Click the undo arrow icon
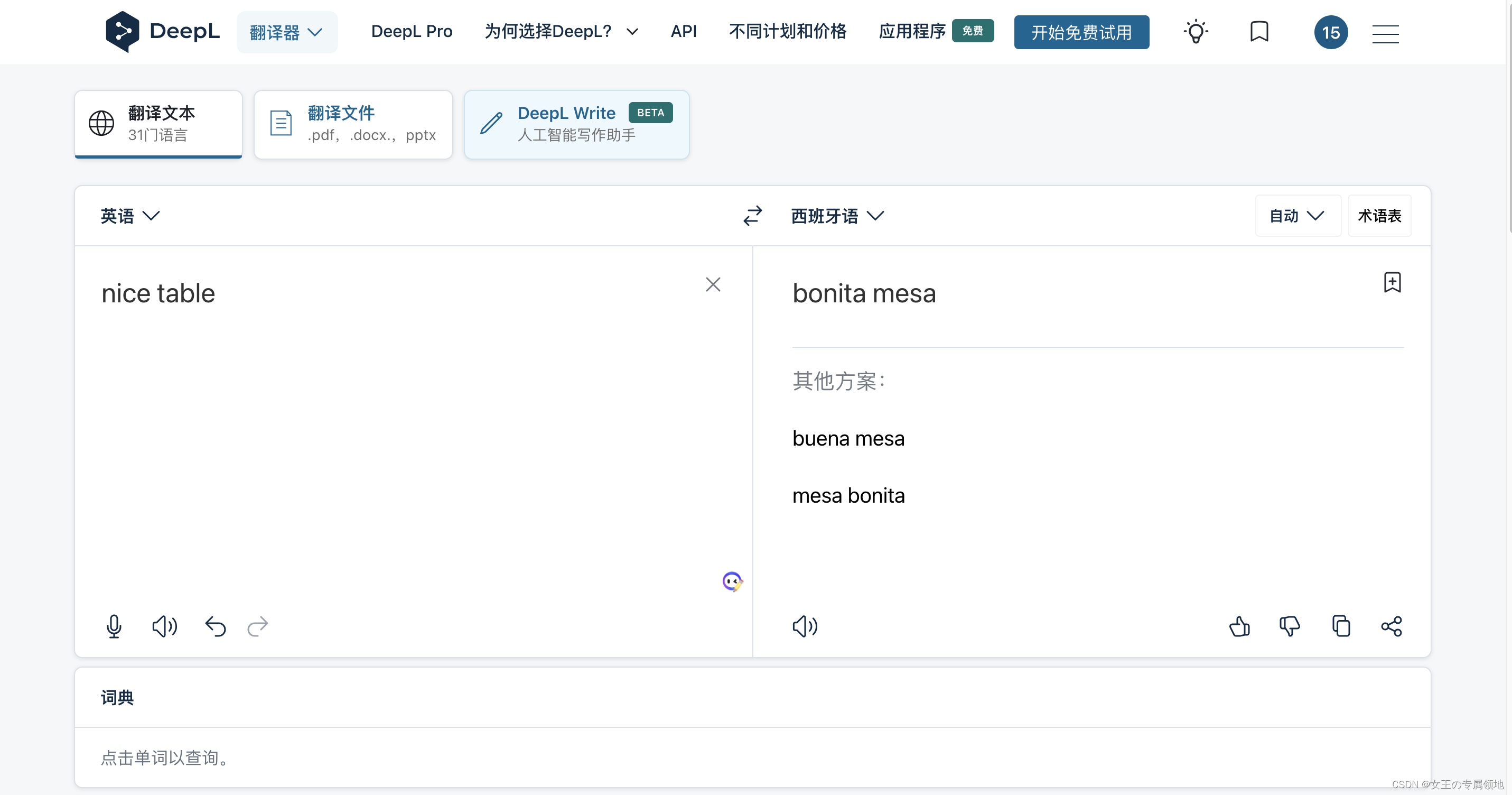1512x795 pixels. tap(216, 626)
